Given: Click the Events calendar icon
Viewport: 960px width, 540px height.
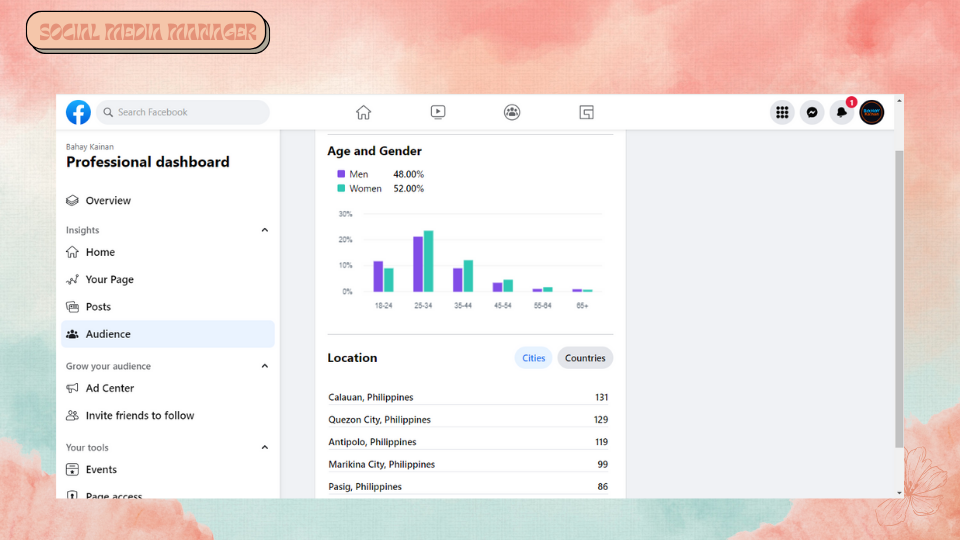Looking at the screenshot, I should click(72, 470).
